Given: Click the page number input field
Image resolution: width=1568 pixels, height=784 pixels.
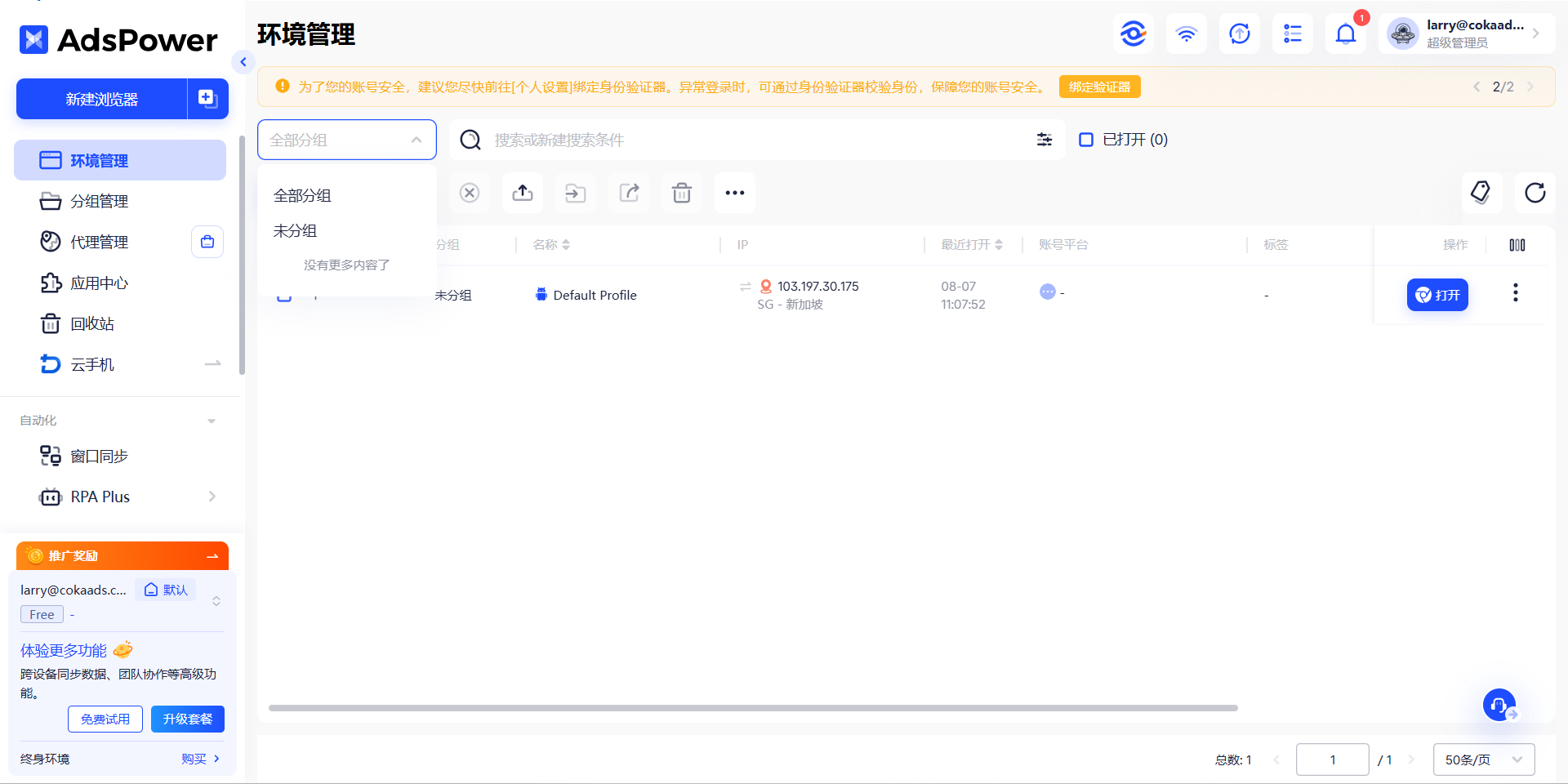Looking at the screenshot, I should click(x=1333, y=759).
